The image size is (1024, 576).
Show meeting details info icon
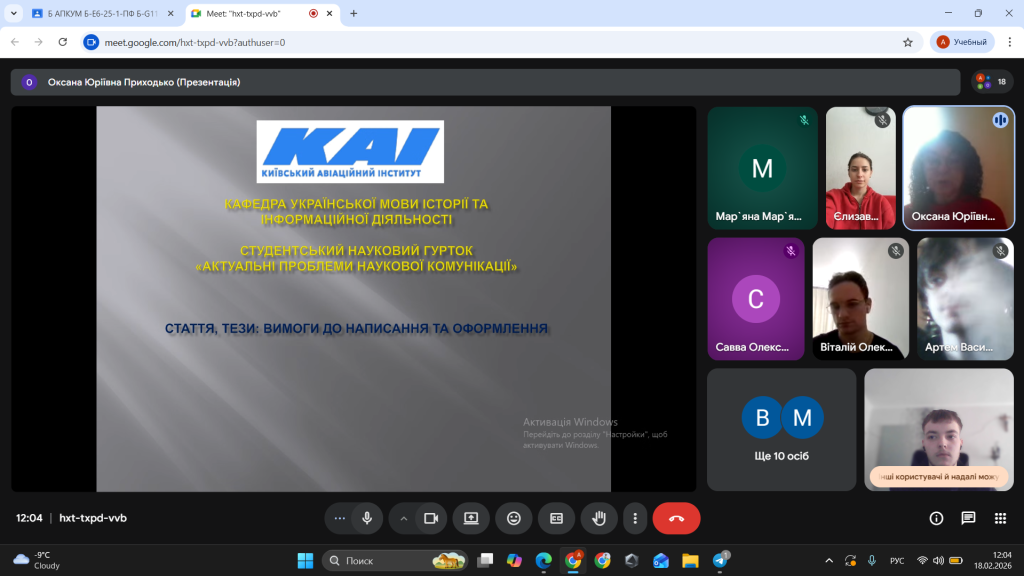936,518
